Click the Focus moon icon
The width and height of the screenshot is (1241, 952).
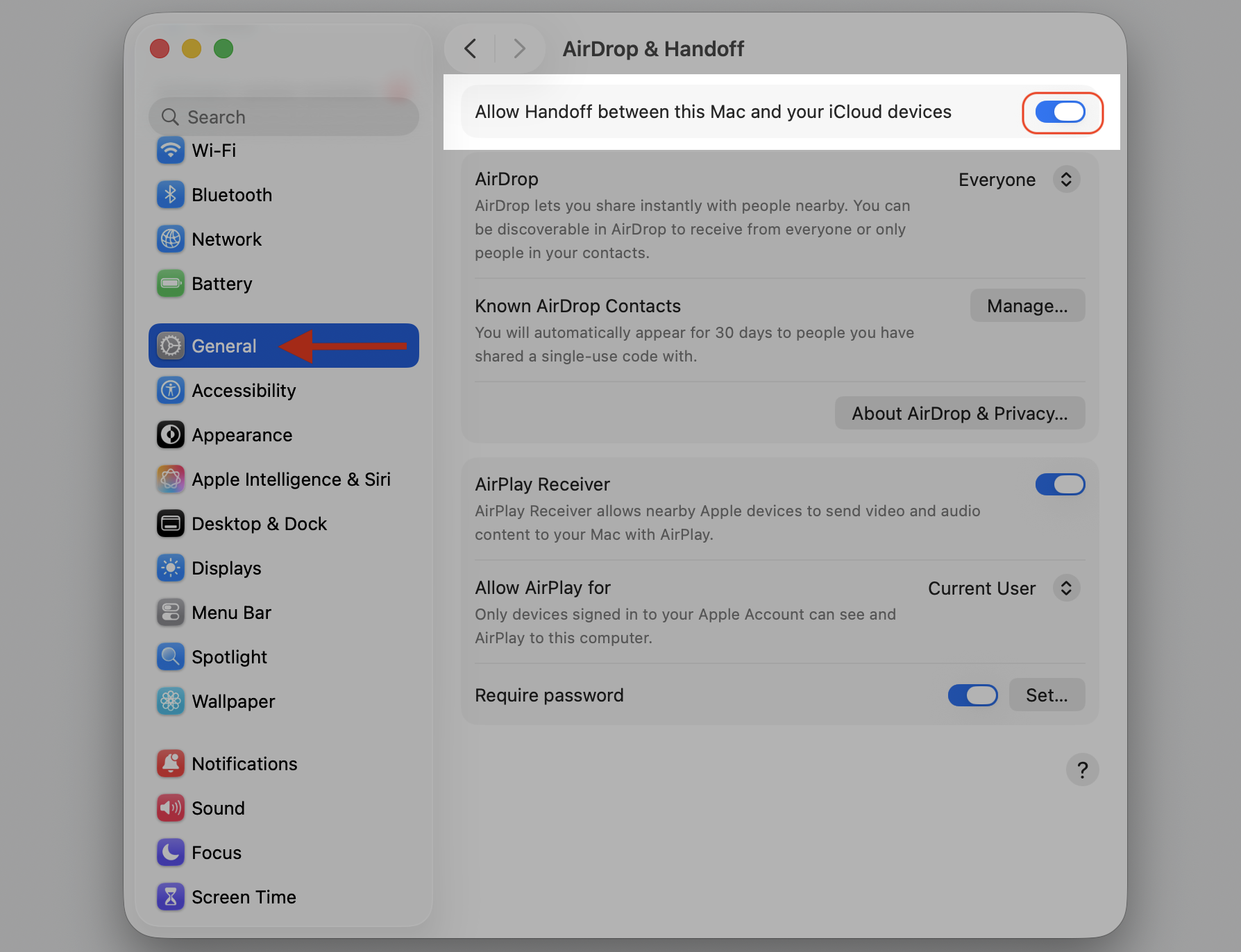tap(170, 853)
